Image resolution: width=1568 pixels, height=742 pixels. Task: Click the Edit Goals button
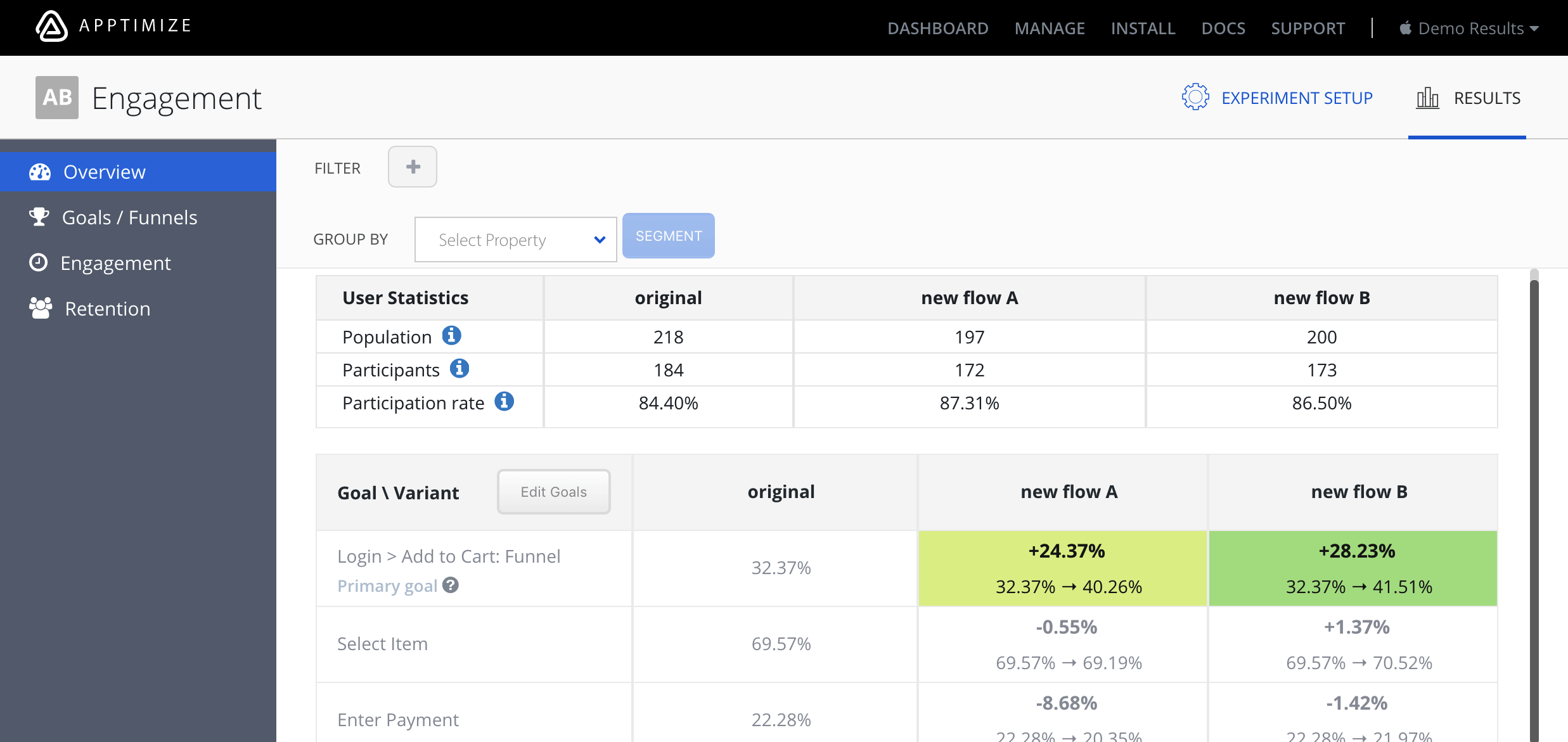pos(554,492)
